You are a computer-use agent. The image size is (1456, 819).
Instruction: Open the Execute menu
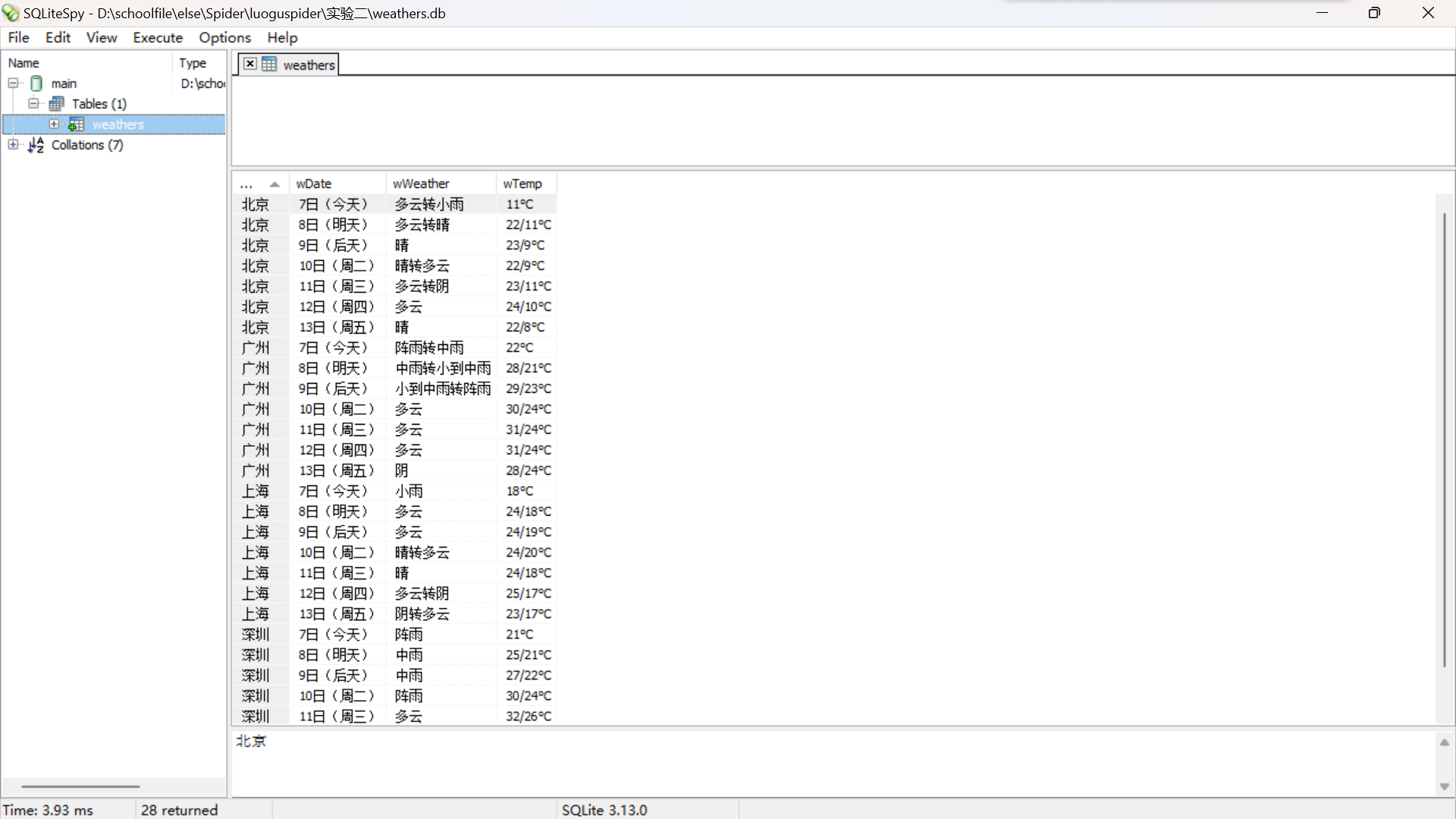point(158,38)
